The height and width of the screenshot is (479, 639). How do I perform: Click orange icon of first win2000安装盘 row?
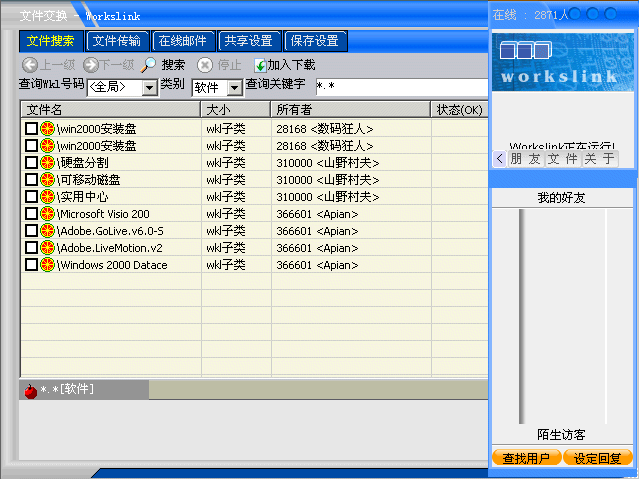click(47, 128)
